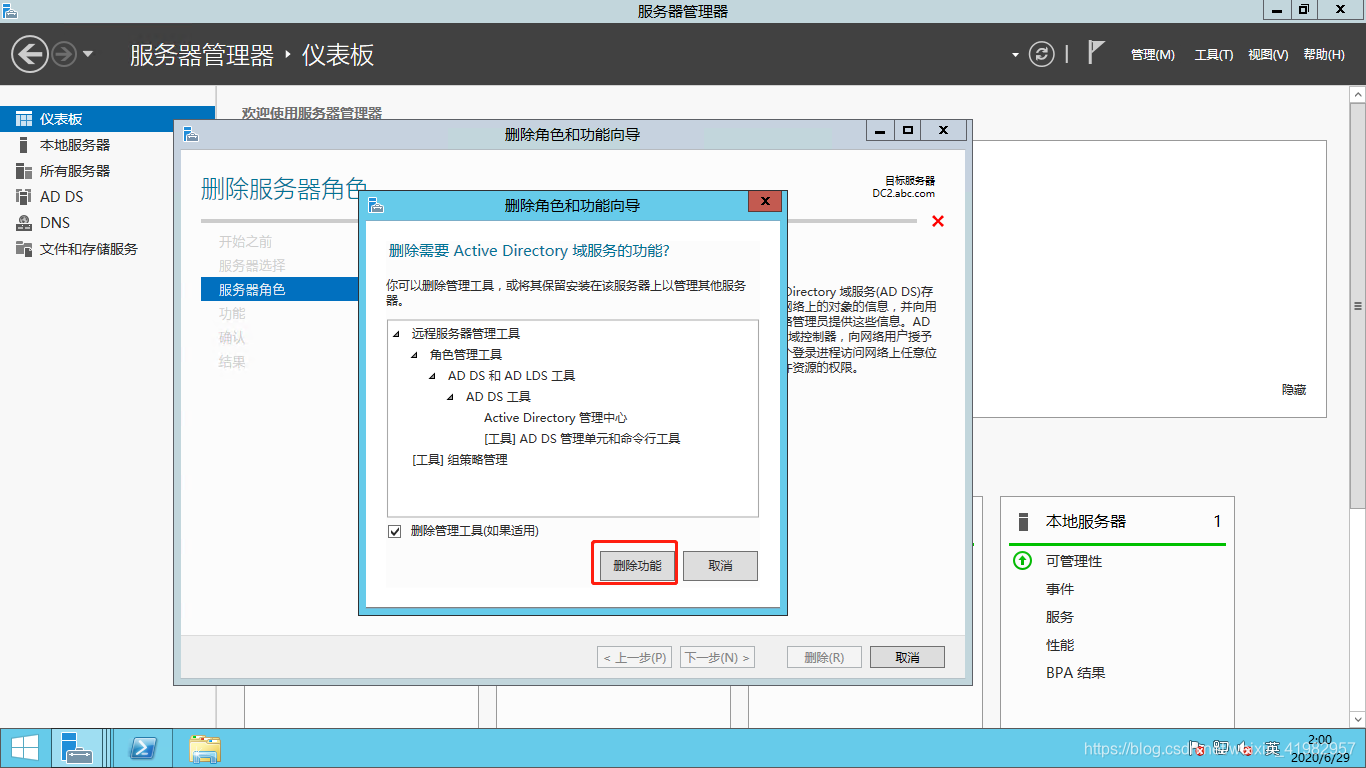Image resolution: width=1366 pixels, height=768 pixels.
Task: Click the 下一步(N) > wizard button
Action: [x=717, y=657]
